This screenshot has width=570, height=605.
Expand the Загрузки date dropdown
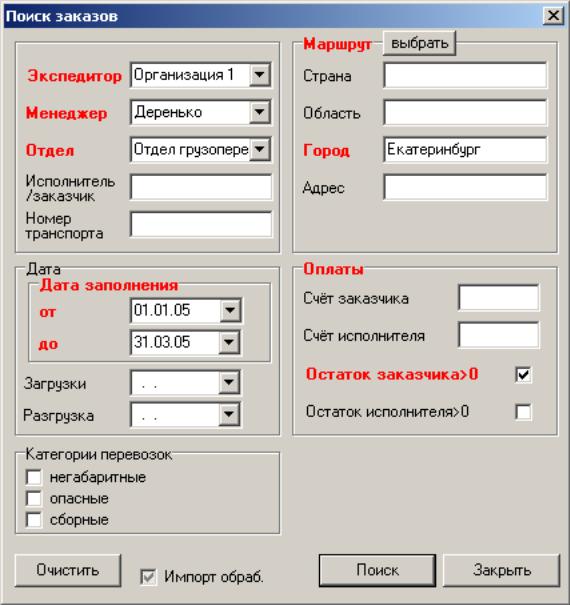[229, 382]
